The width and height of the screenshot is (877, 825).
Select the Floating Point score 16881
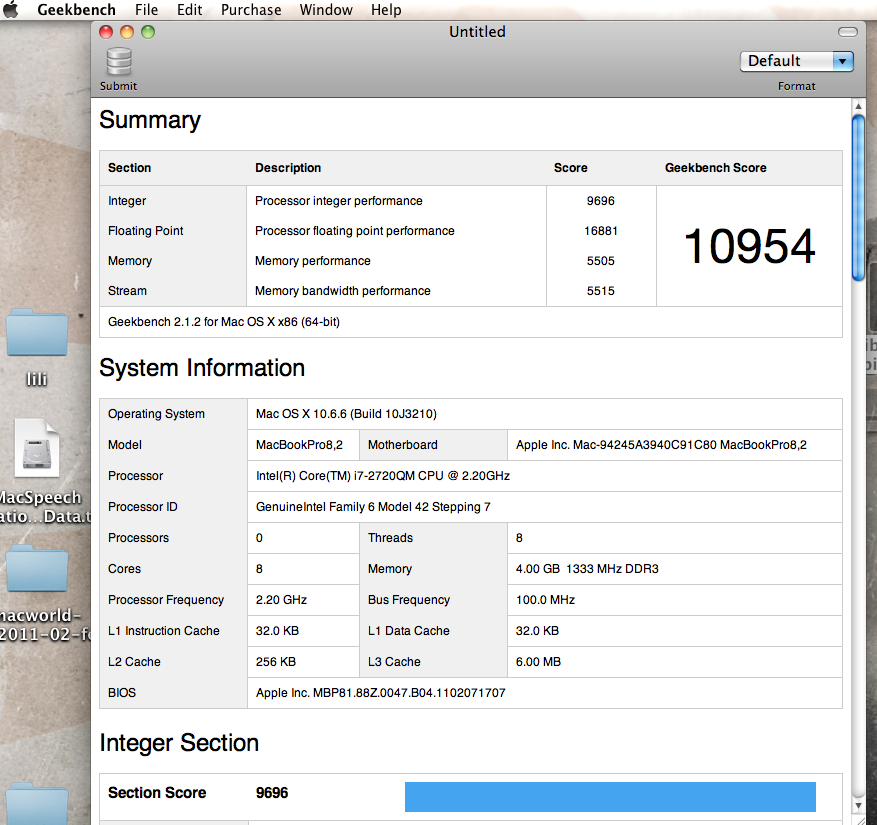point(601,231)
